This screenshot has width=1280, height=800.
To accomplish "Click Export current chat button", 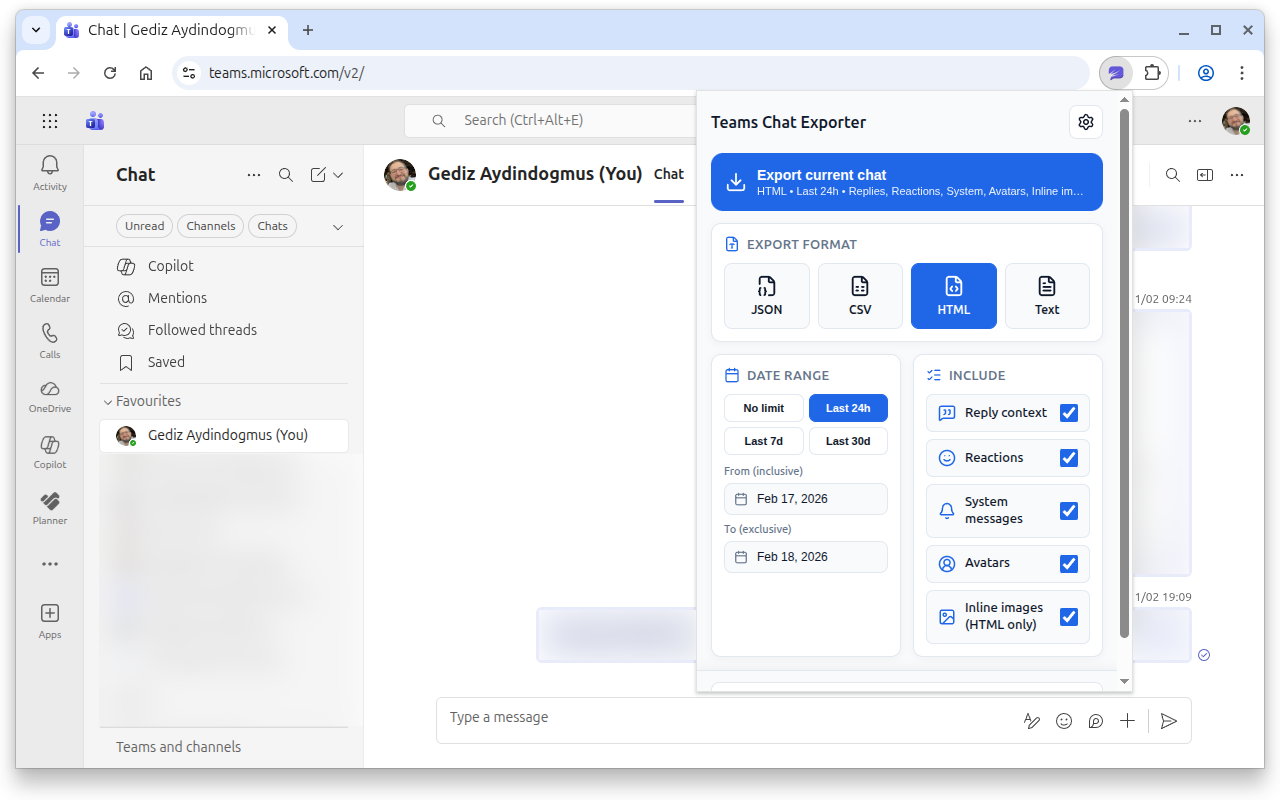I will pos(907,182).
